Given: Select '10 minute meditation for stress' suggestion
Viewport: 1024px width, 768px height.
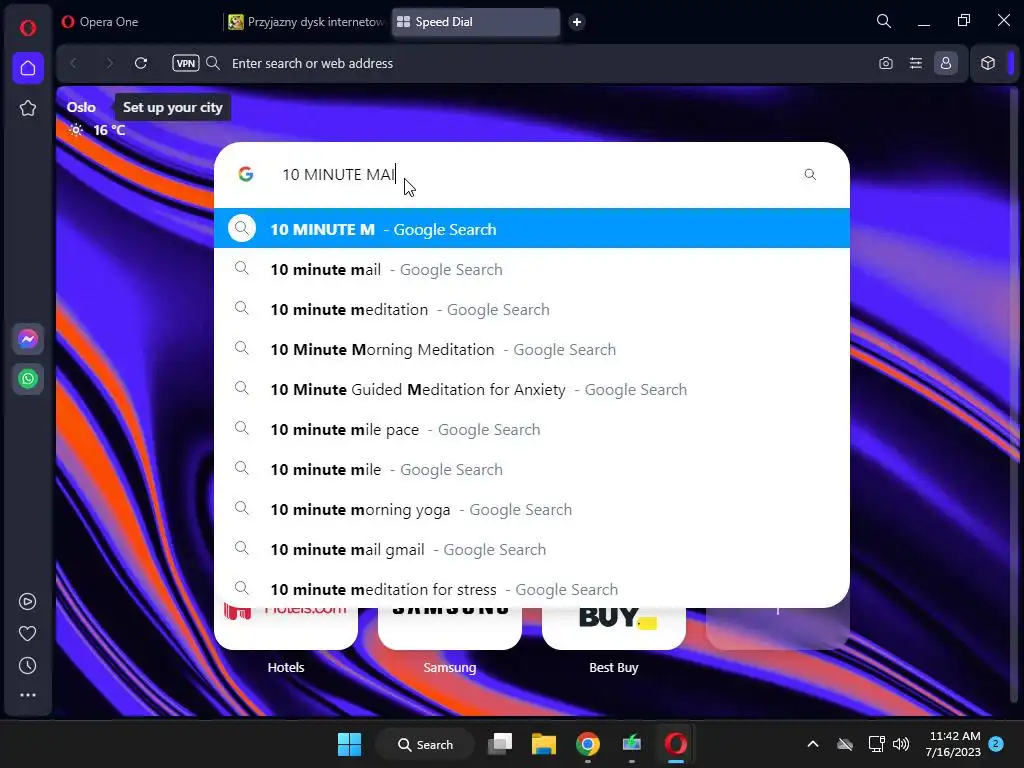Looking at the screenshot, I should 532,588.
